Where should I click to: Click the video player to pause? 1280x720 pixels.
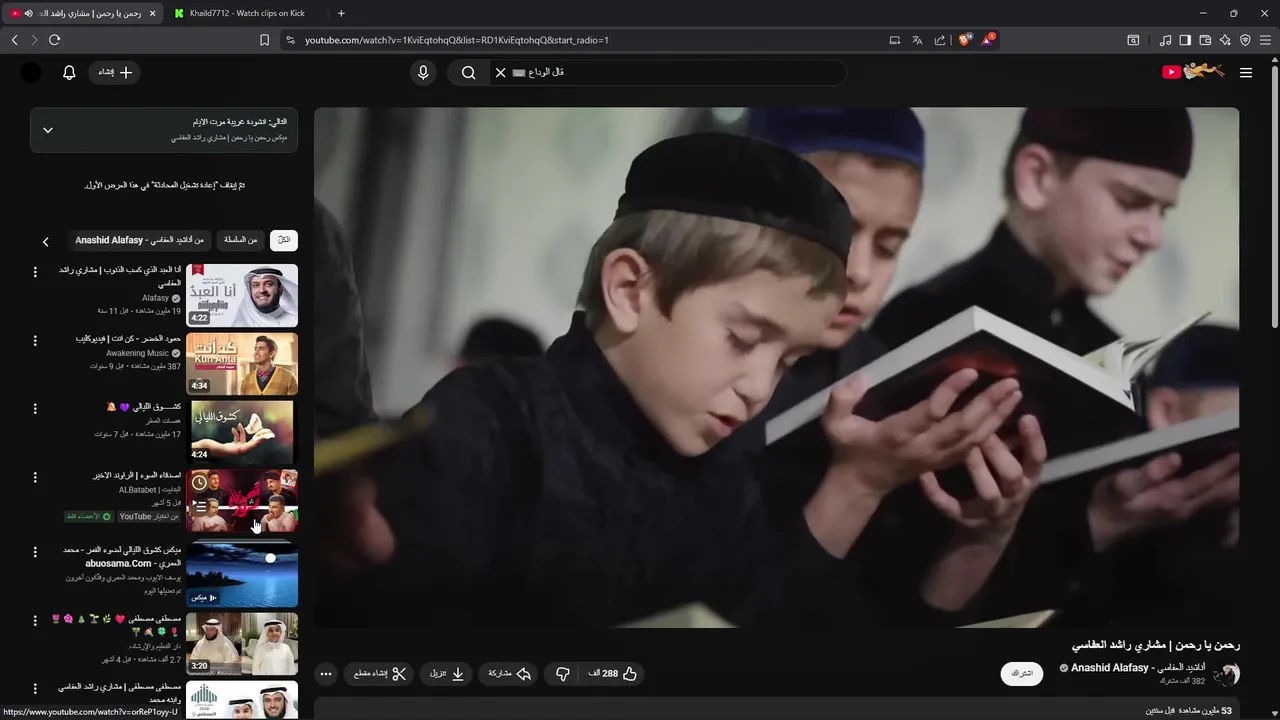[776, 367]
